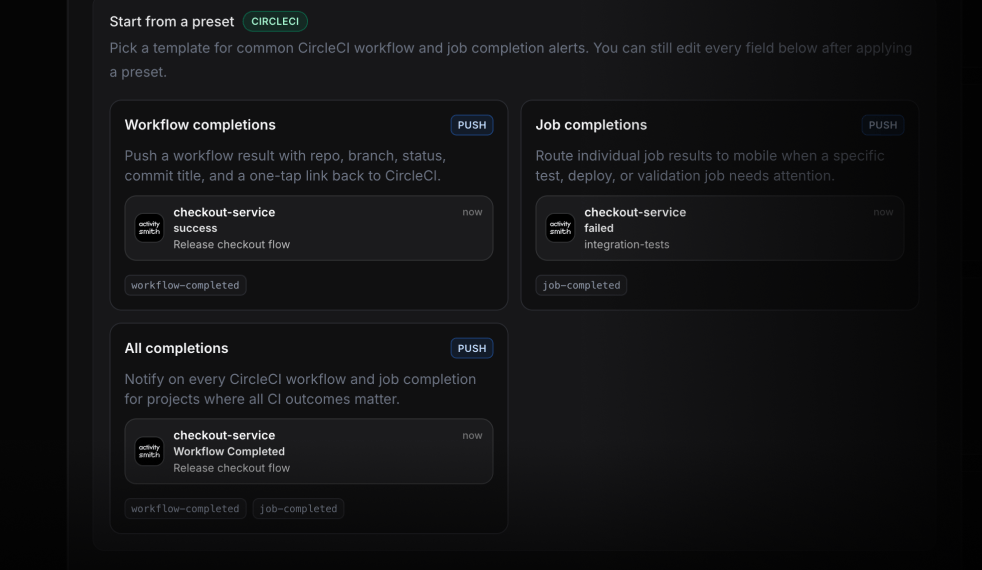Click the workflow-completed tag under All completions
The width and height of the screenshot is (982, 570).
point(185,509)
